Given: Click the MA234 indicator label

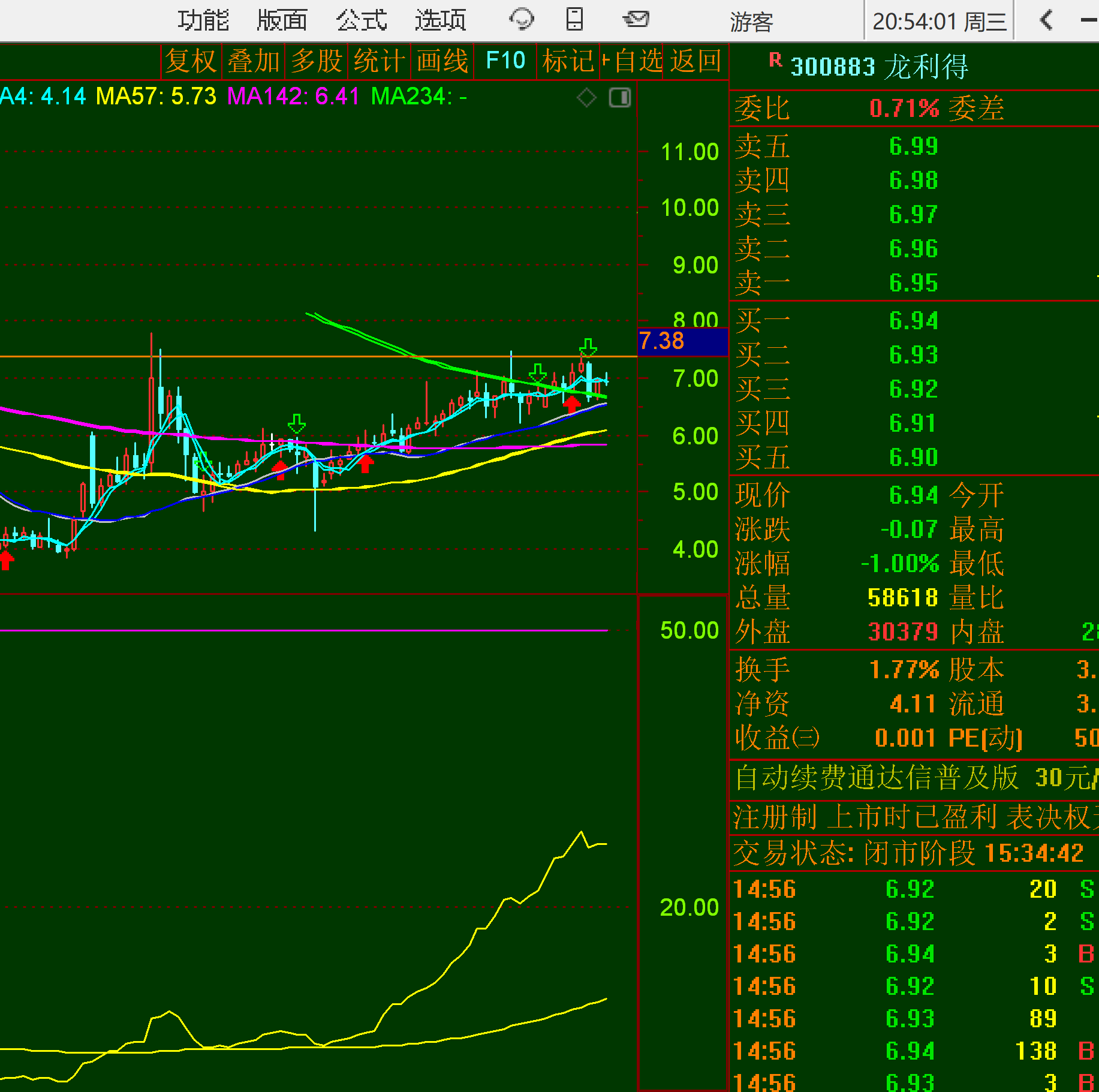Looking at the screenshot, I should (x=418, y=97).
